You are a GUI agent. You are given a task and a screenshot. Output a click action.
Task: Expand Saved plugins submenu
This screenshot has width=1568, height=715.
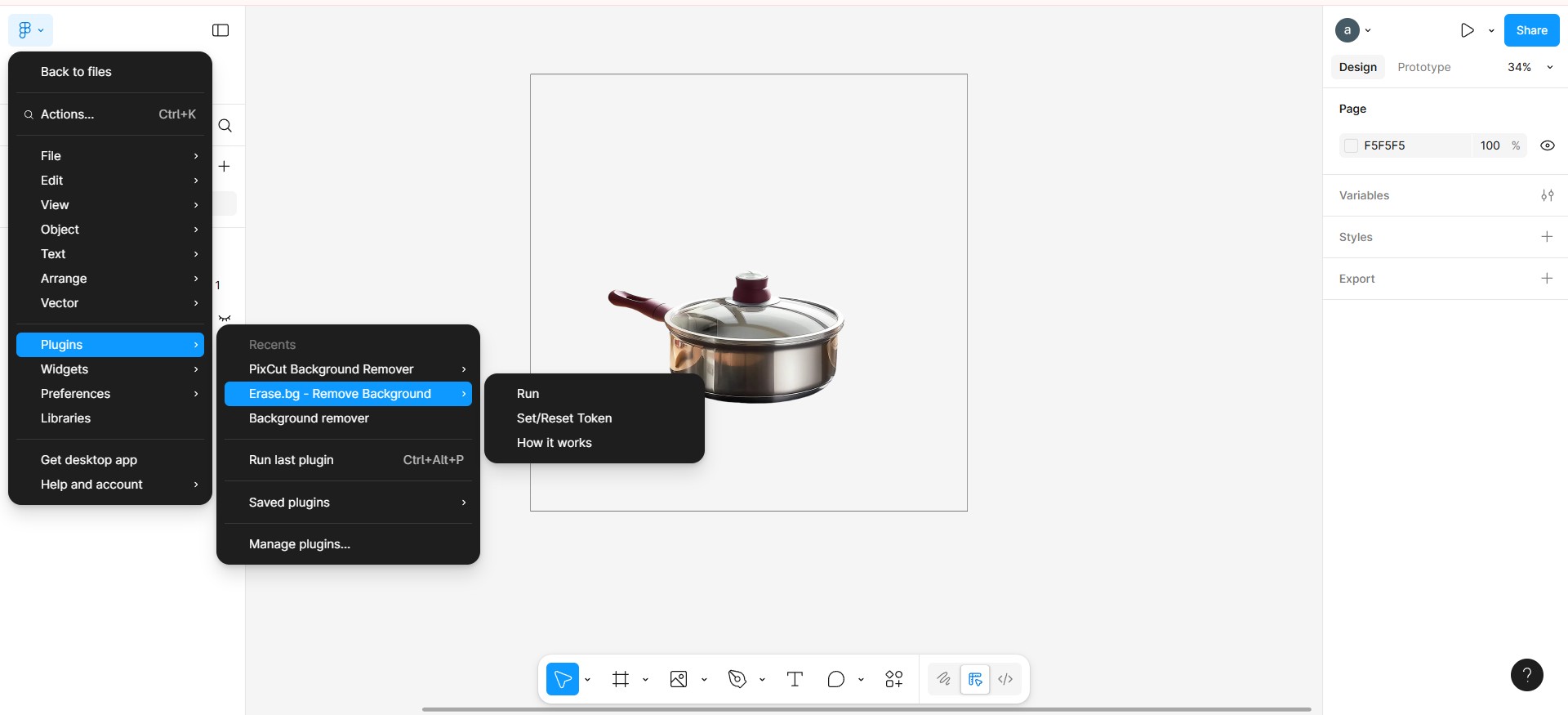pyautogui.click(x=348, y=503)
